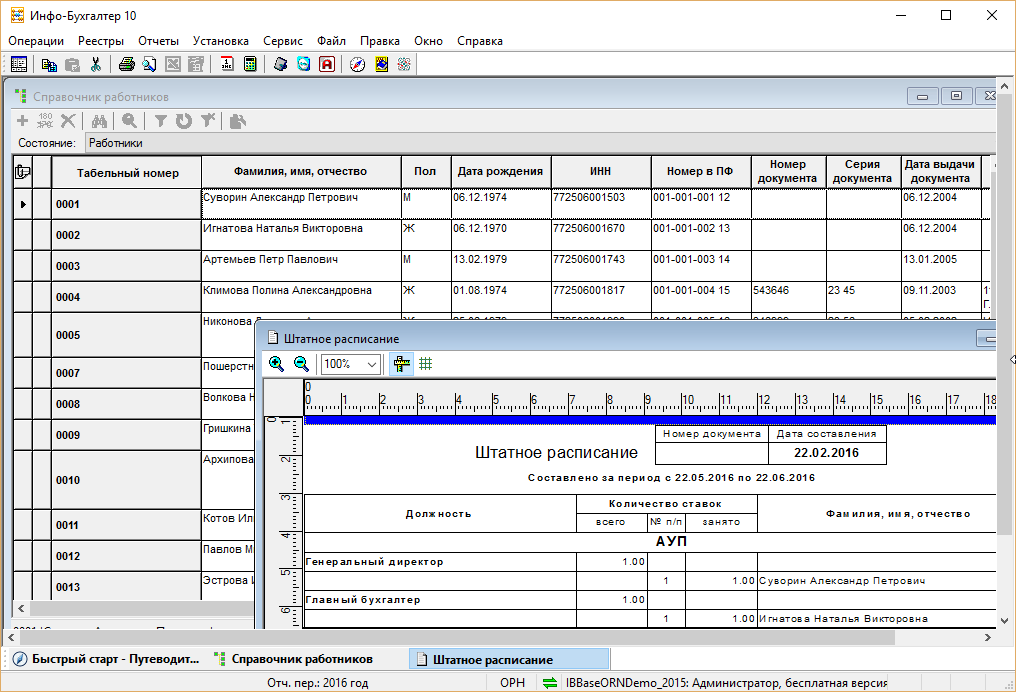Switch to Быстрый старт - Путеводитель tab

106,659
